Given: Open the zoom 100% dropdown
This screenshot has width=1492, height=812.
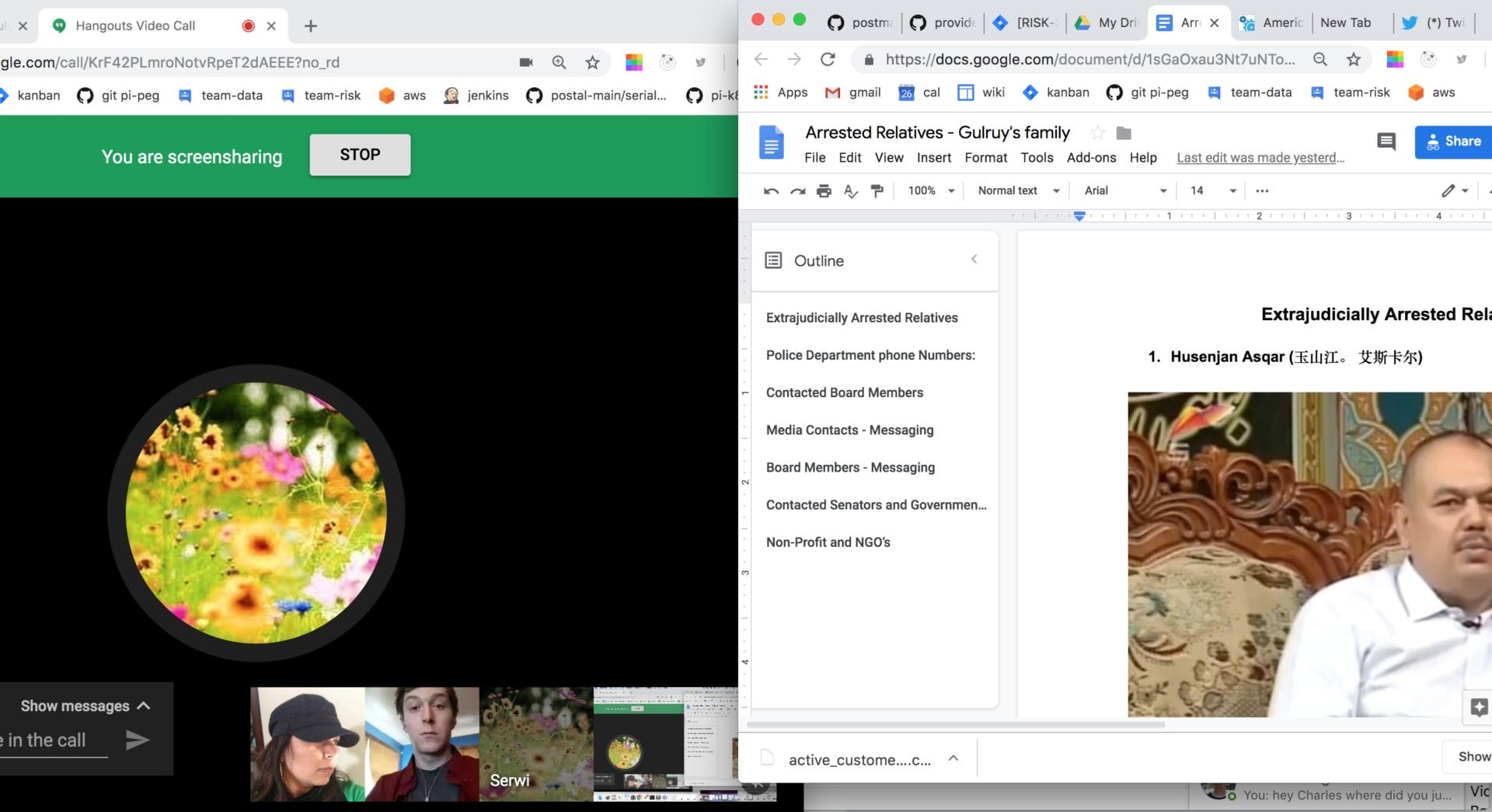Looking at the screenshot, I should [931, 191].
